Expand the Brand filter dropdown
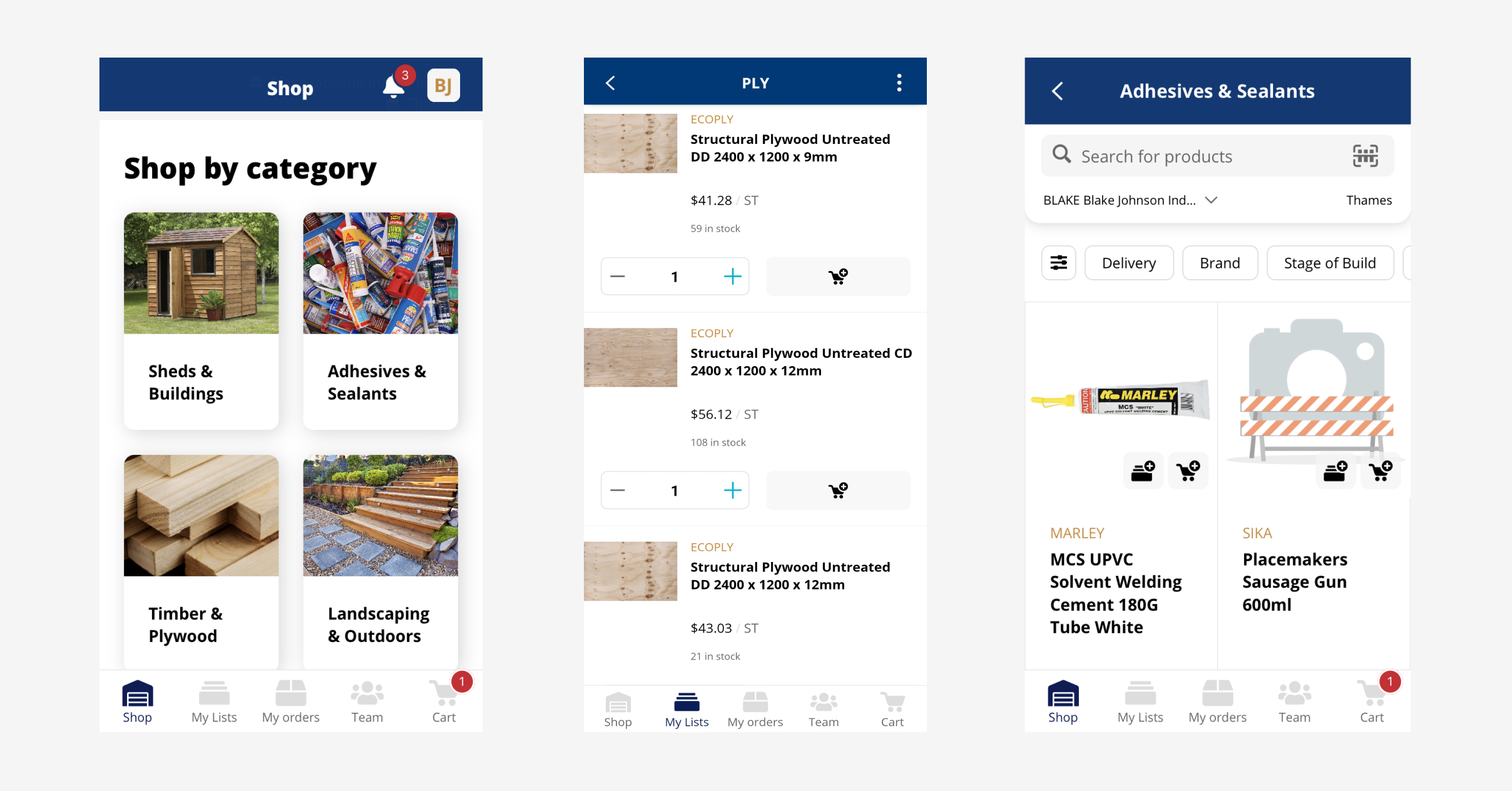The width and height of the screenshot is (1512, 791). [1221, 263]
